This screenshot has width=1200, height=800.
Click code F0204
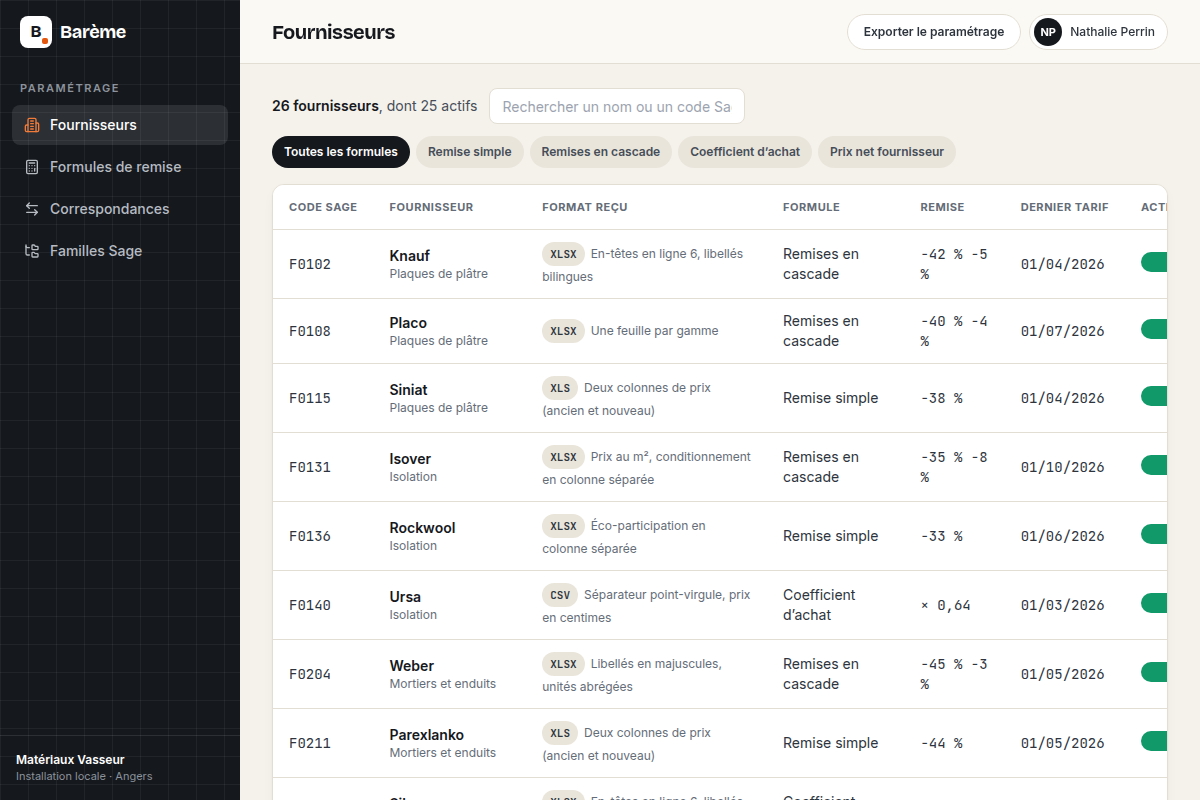(x=310, y=674)
